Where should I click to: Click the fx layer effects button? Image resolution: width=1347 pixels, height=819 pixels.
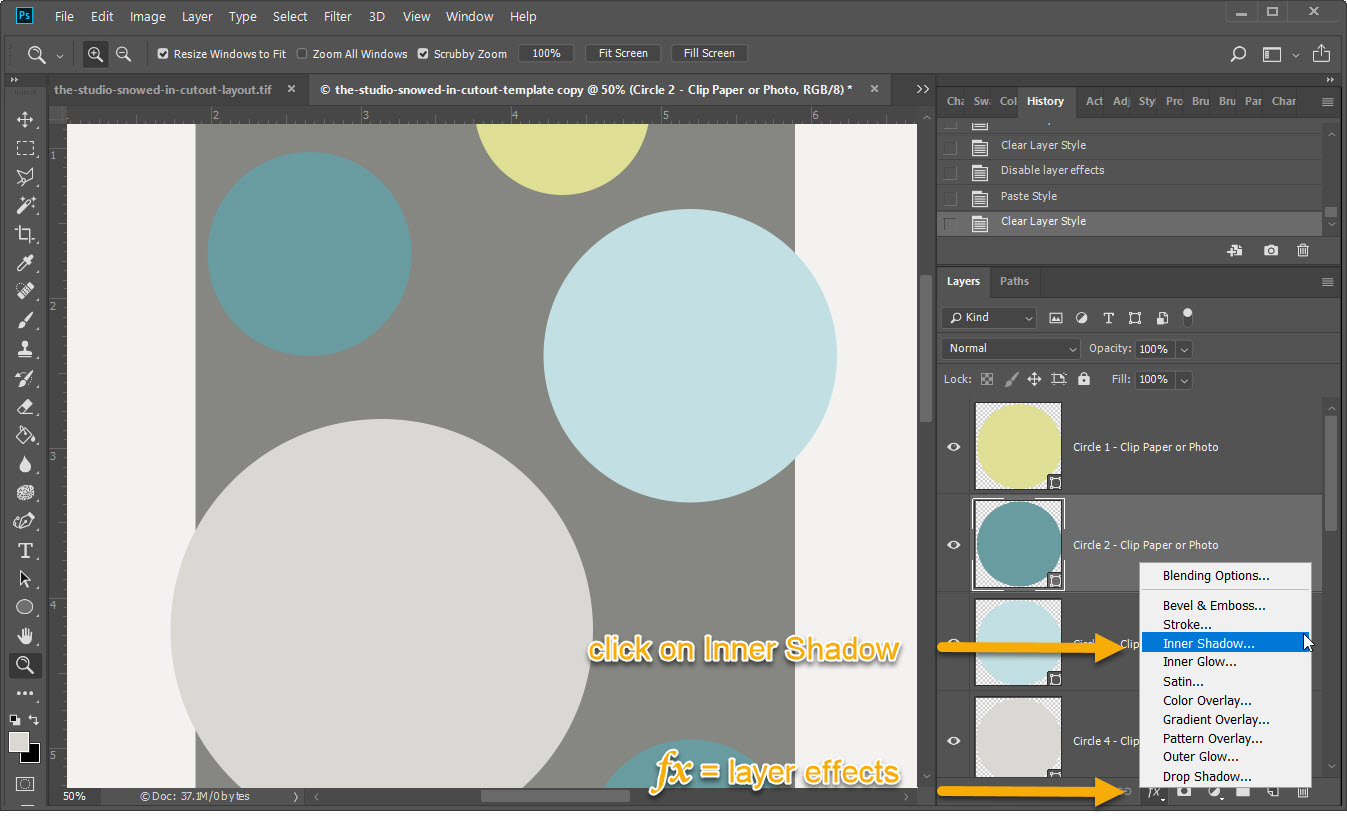pos(1155,792)
